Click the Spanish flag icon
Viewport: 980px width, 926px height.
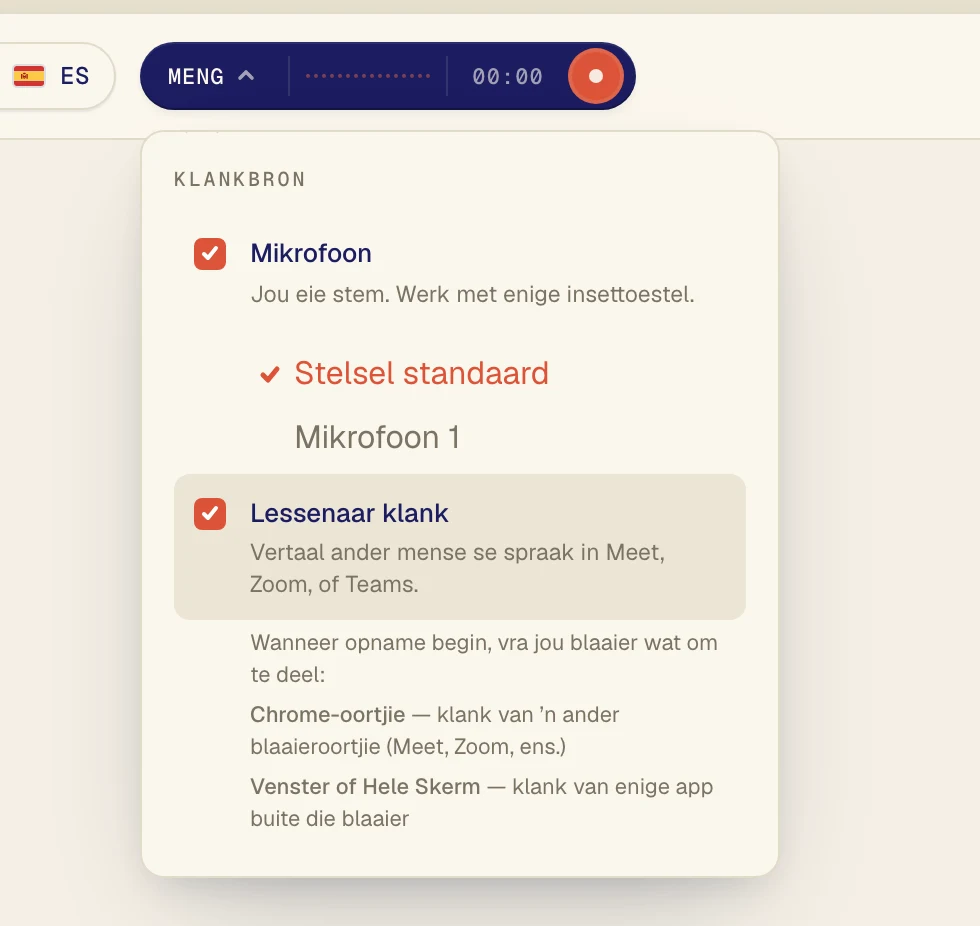click(29, 76)
